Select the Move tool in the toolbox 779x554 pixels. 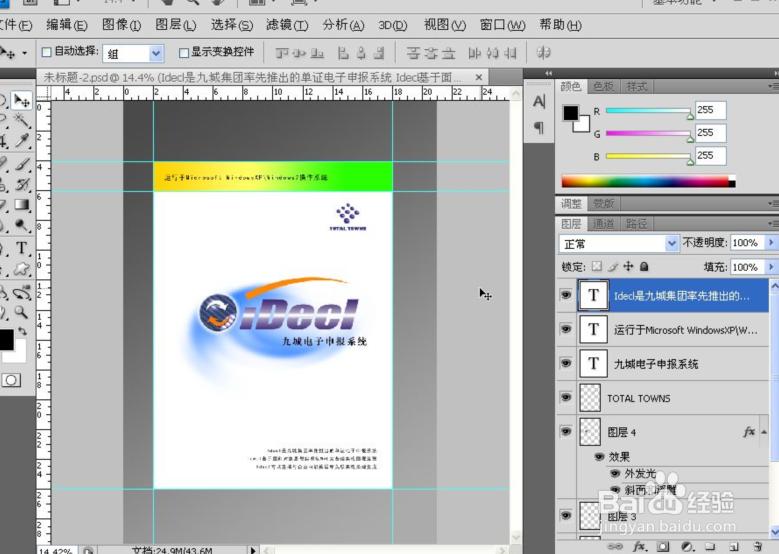pyautogui.click(x=21, y=101)
